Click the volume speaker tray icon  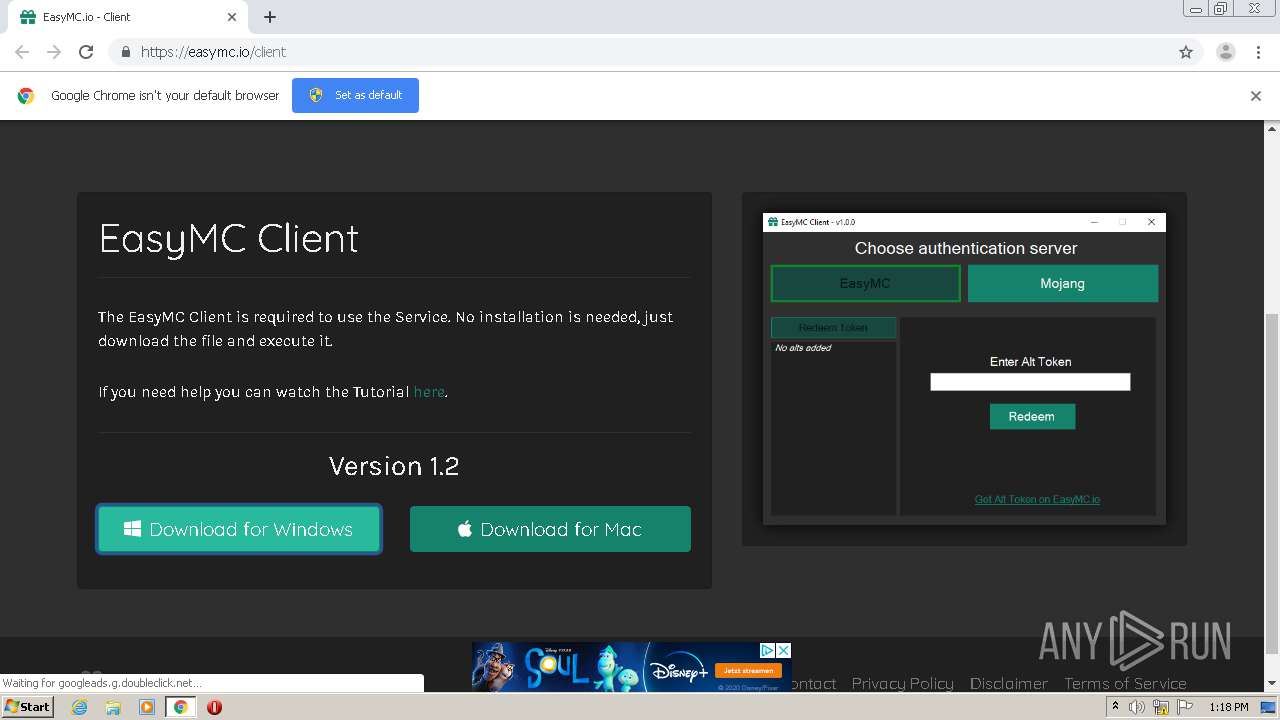pos(1137,707)
